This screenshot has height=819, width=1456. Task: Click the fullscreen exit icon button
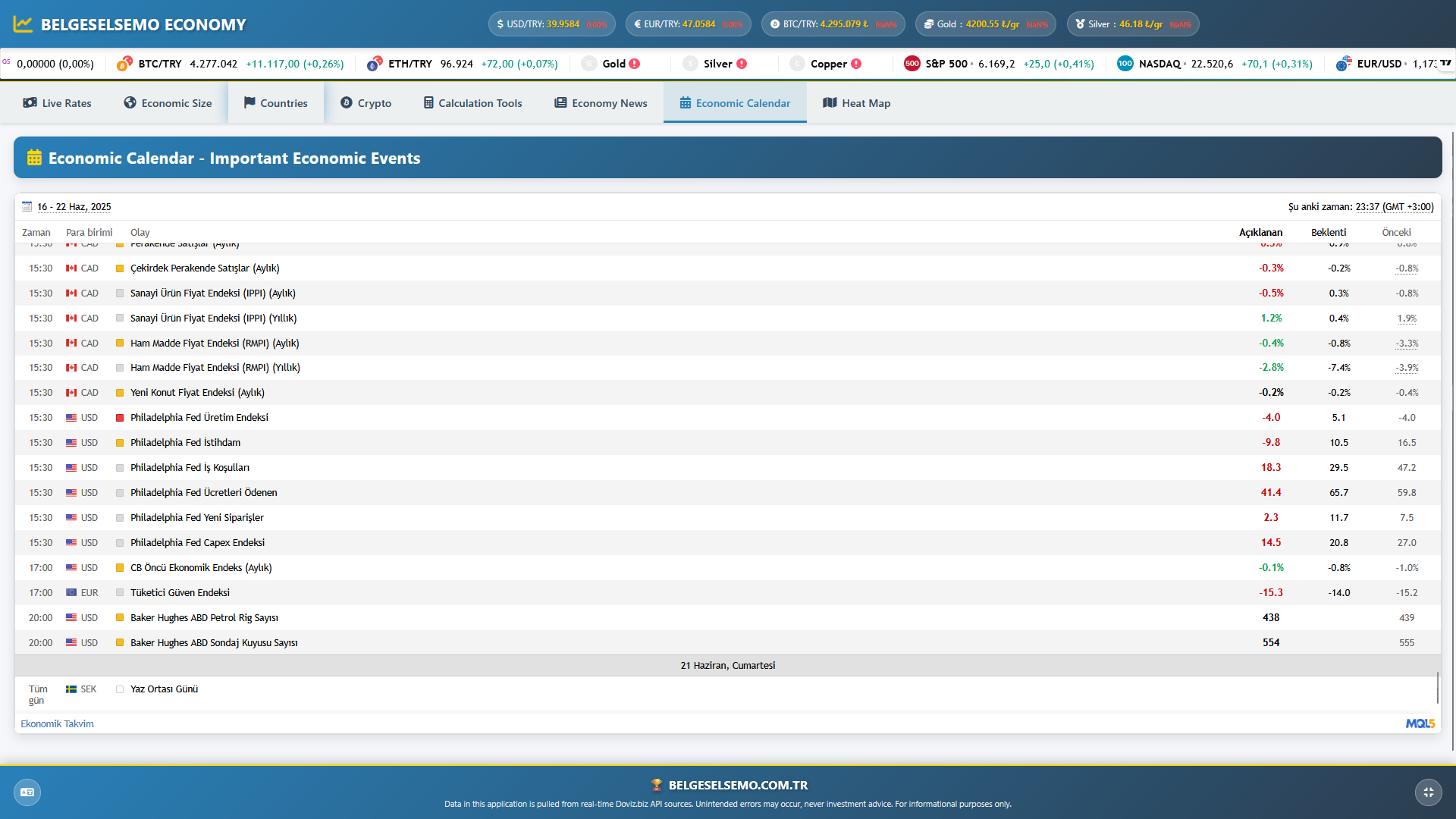tap(1428, 792)
